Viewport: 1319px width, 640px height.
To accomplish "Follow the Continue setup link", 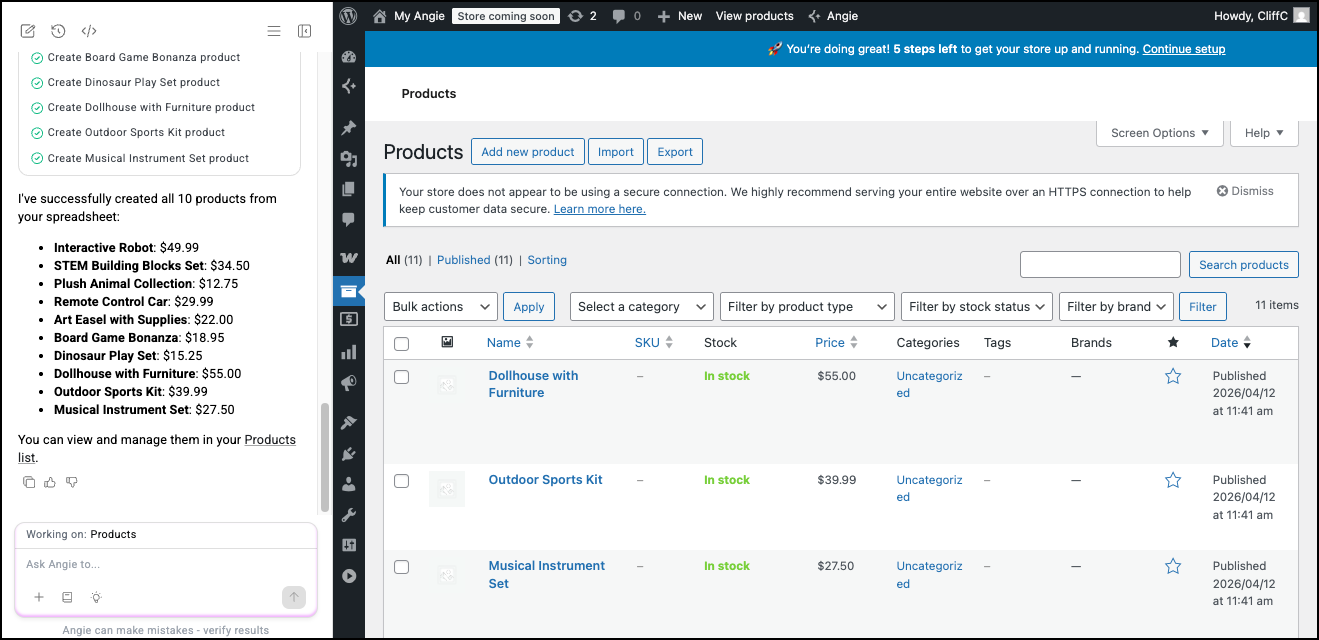I will click(x=1183, y=49).
